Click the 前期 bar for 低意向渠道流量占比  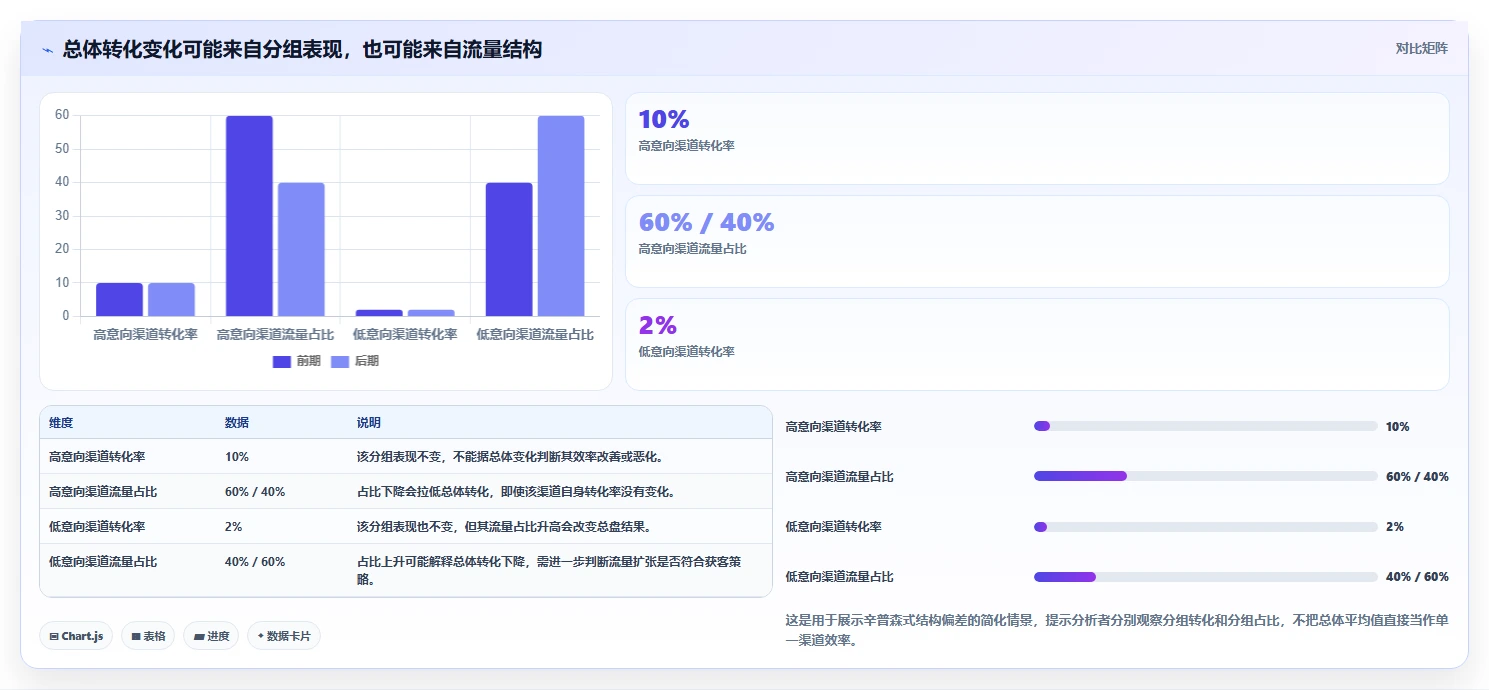point(509,250)
